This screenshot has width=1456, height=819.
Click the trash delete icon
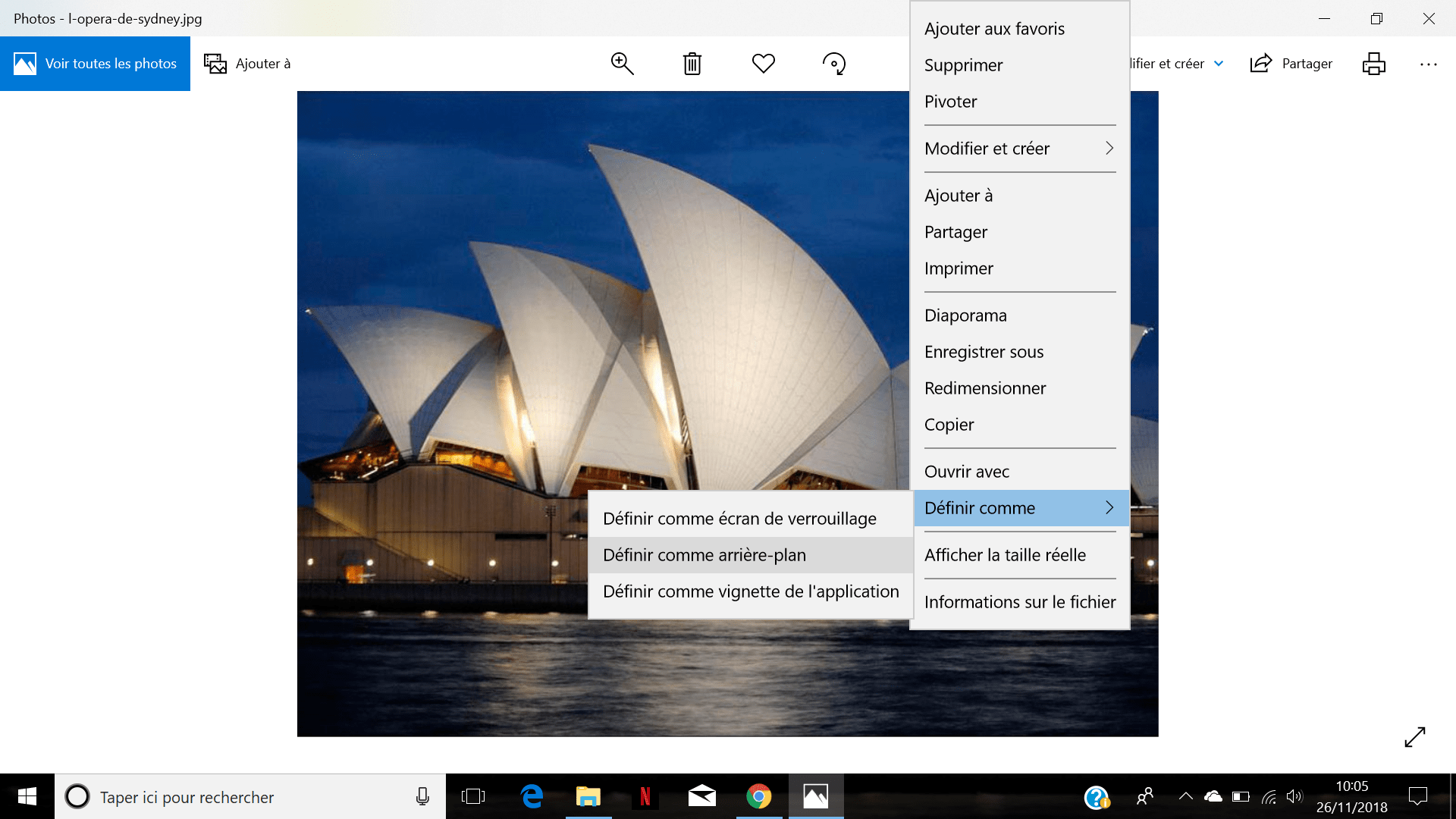click(692, 64)
